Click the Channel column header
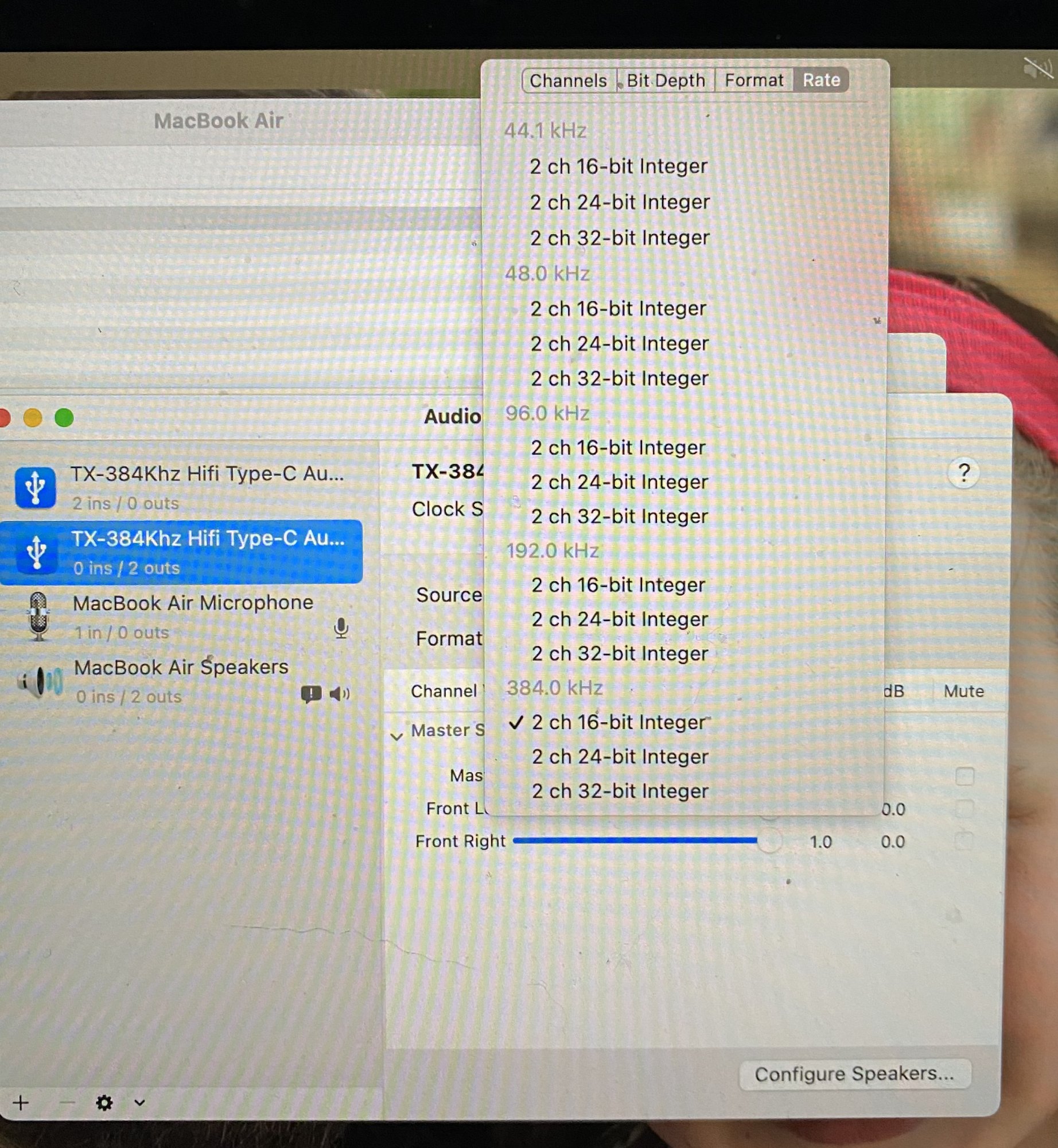The image size is (1058, 1148). pyautogui.click(x=444, y=691)
